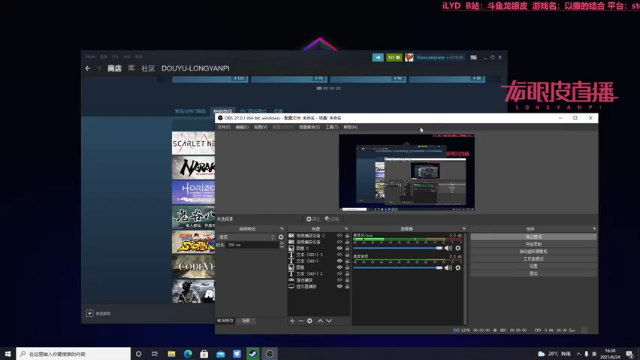Open Microsoft Edge from the taskbar
The image size is (640, 360).
(188, 354)
